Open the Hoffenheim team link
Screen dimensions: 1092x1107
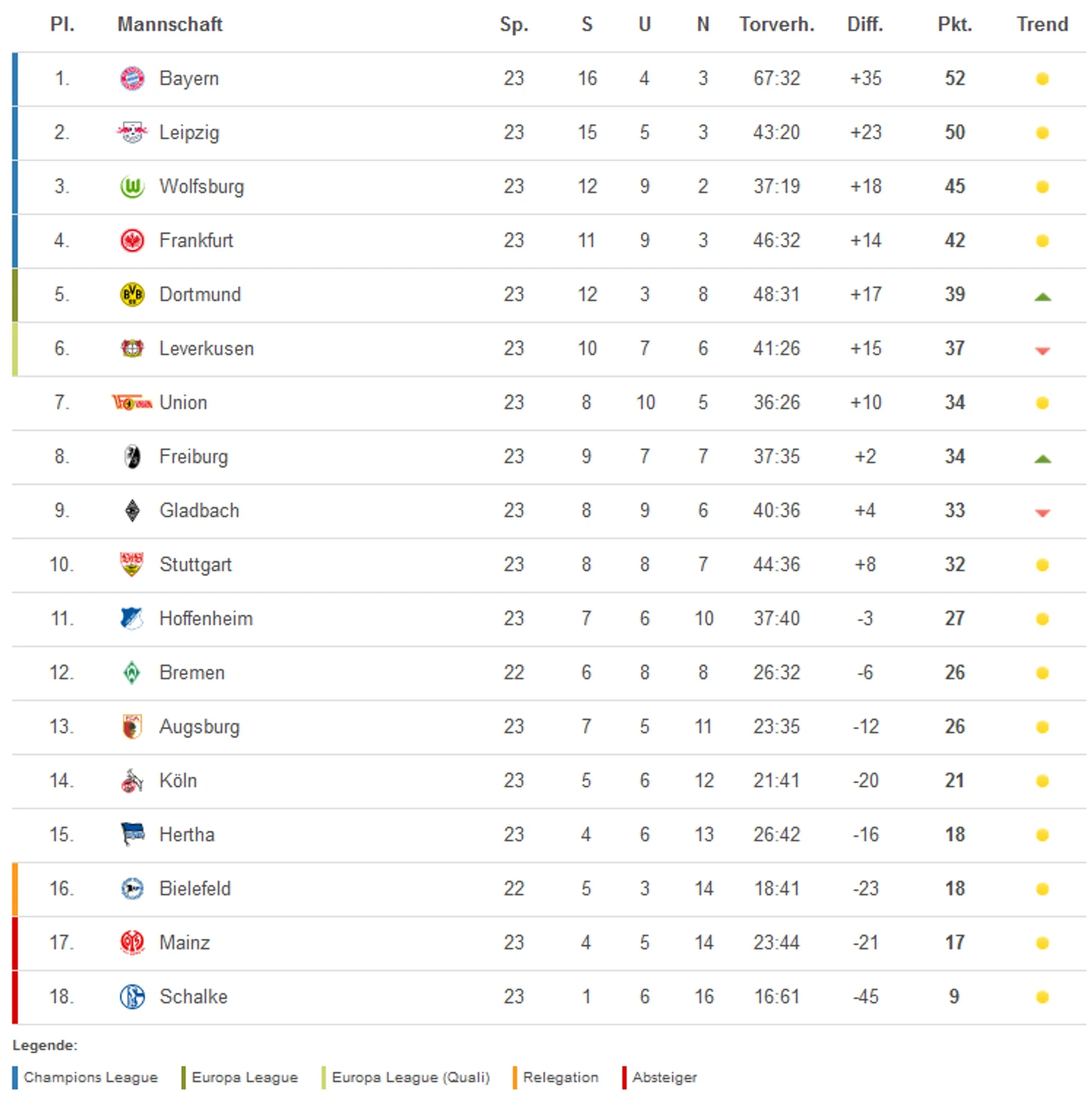[x=206, y=619]
